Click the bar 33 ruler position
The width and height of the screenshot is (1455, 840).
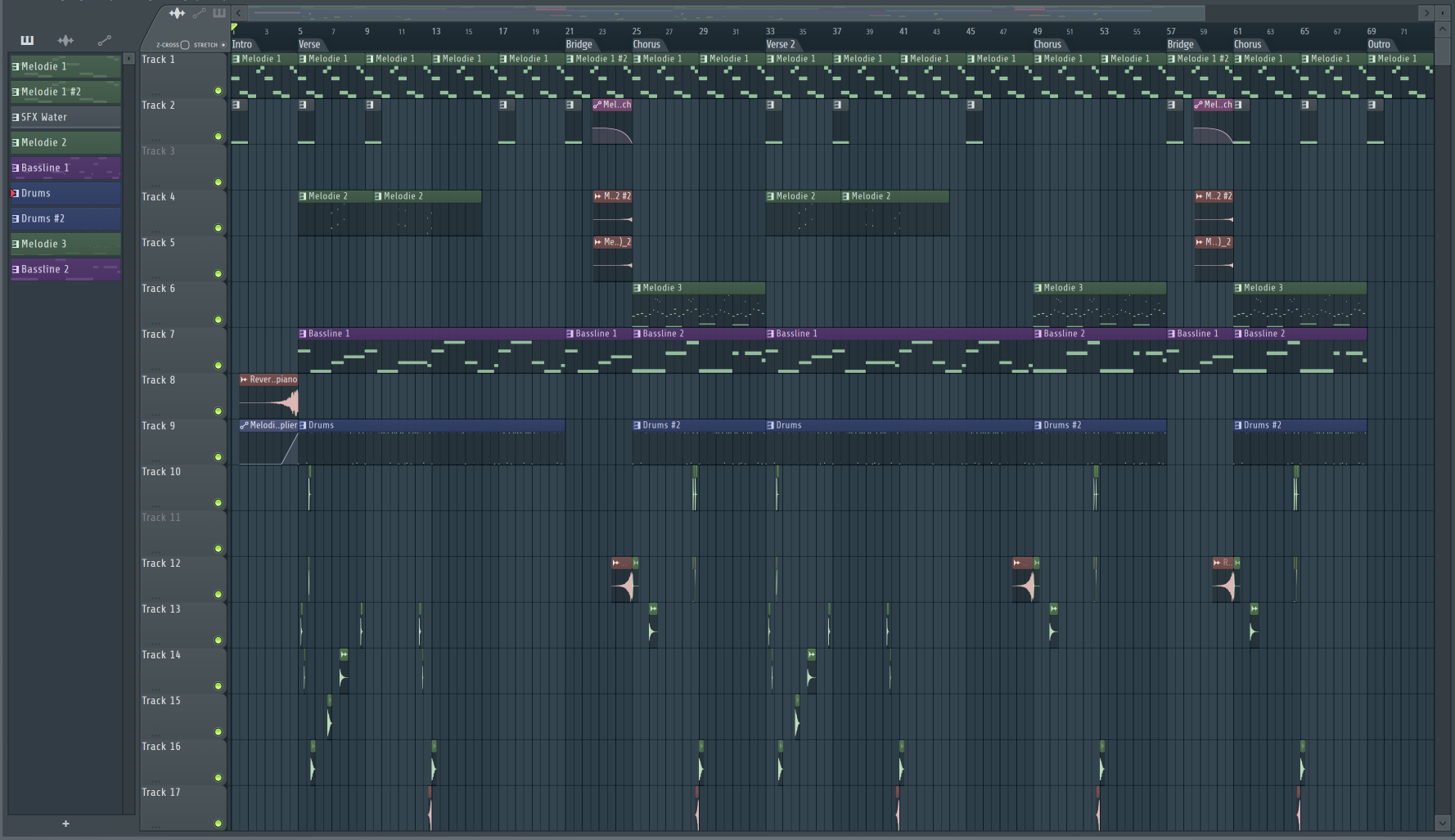pos(770,31)
